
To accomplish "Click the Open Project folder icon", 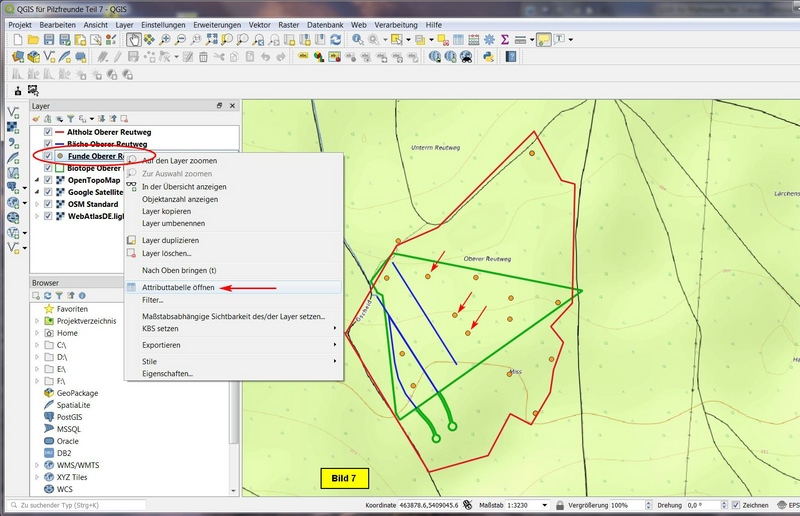I will 33,40.
